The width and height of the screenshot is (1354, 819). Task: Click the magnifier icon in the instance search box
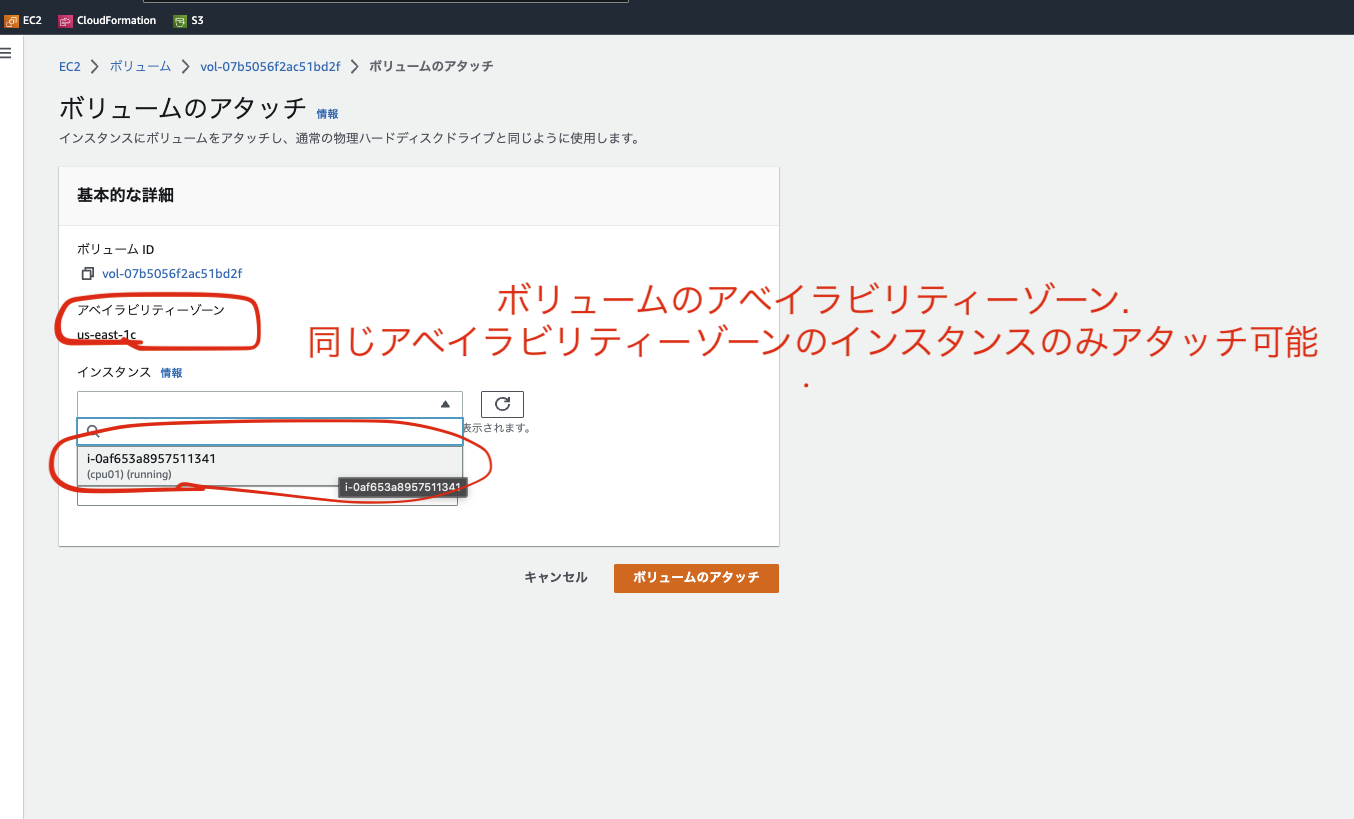pyautogui.click(x=94, y=430)
